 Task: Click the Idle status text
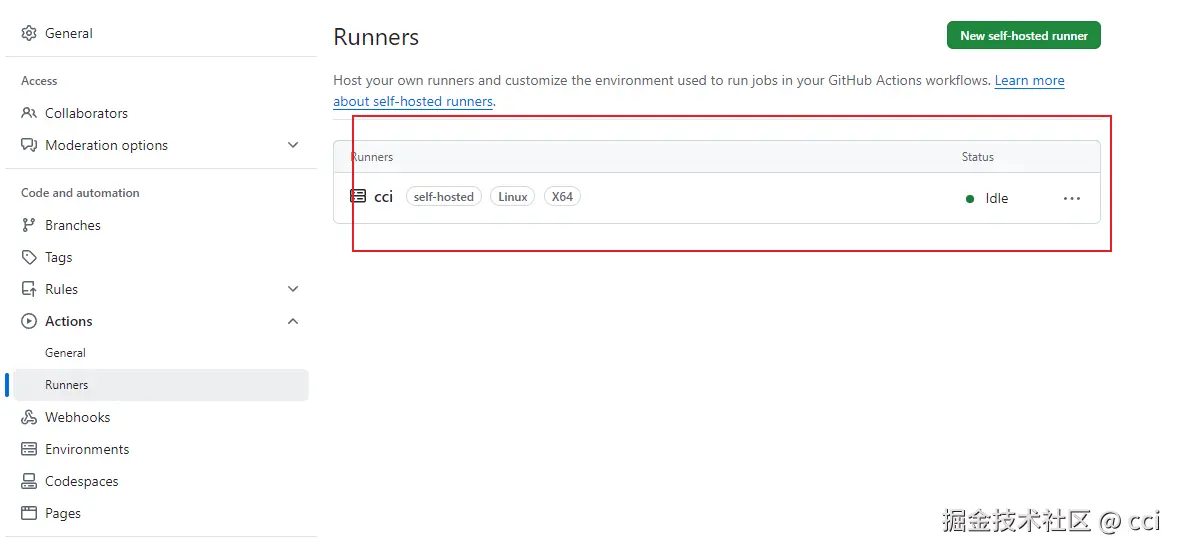click(x=997, y=199)
